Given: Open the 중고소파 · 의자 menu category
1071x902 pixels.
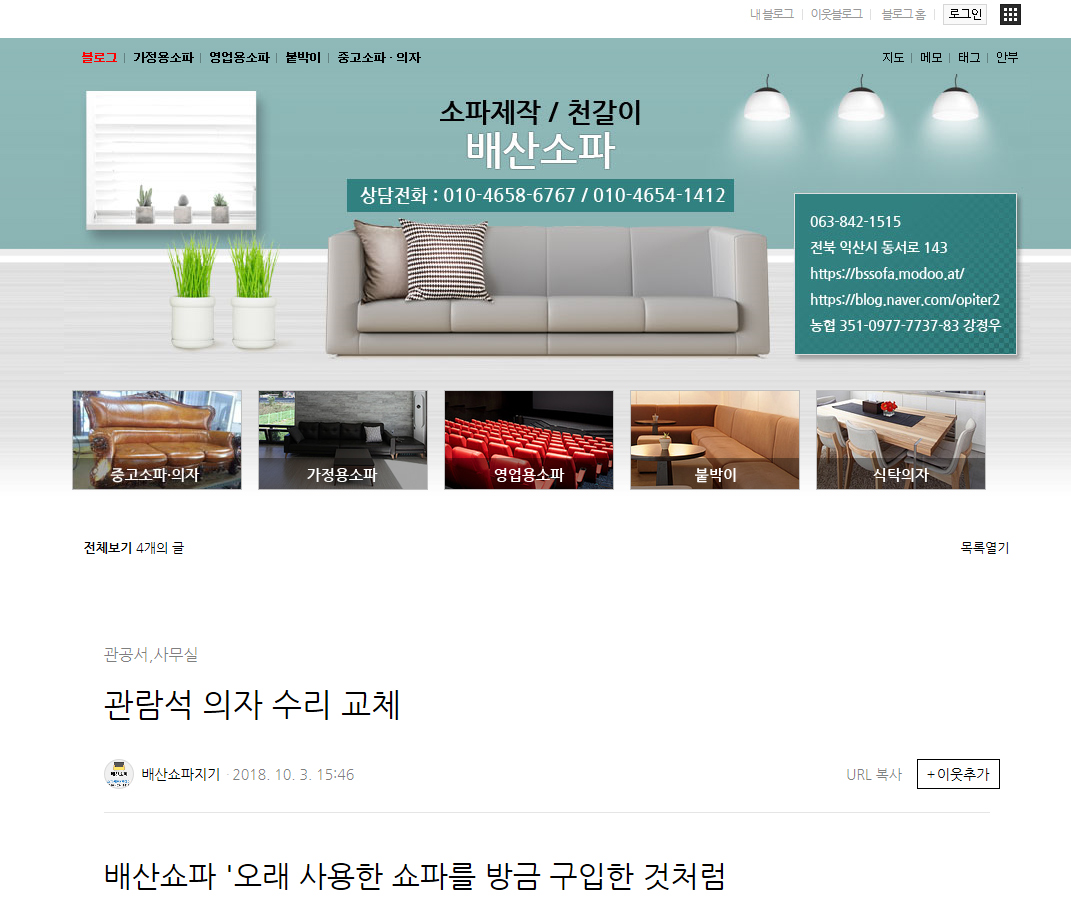Looking at the screenshot, I should click(379, 58).
